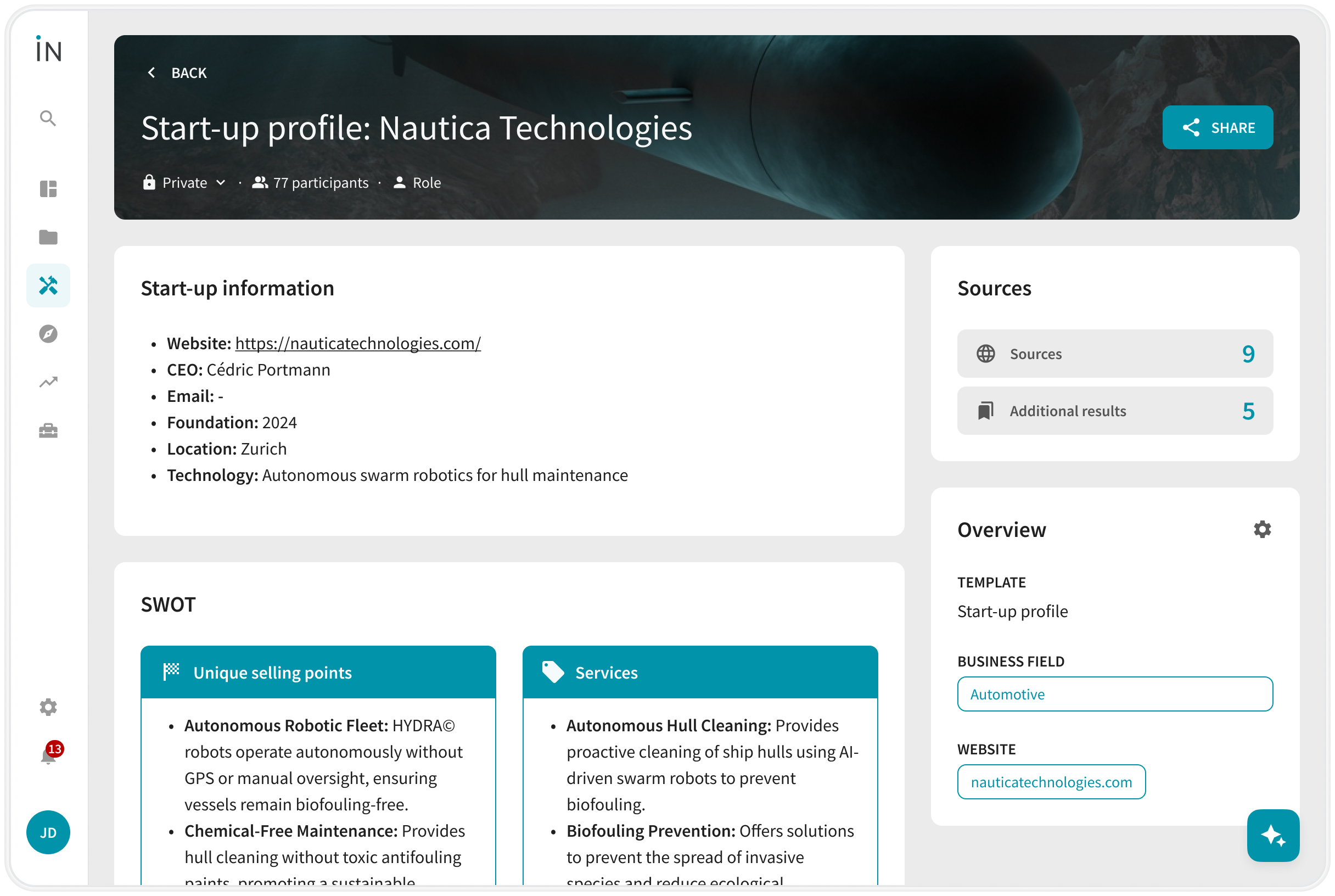The width and height of the screenshot is (1335, 896).
Task: Click the Overview panel gear icon
Action: [1262, 529]
